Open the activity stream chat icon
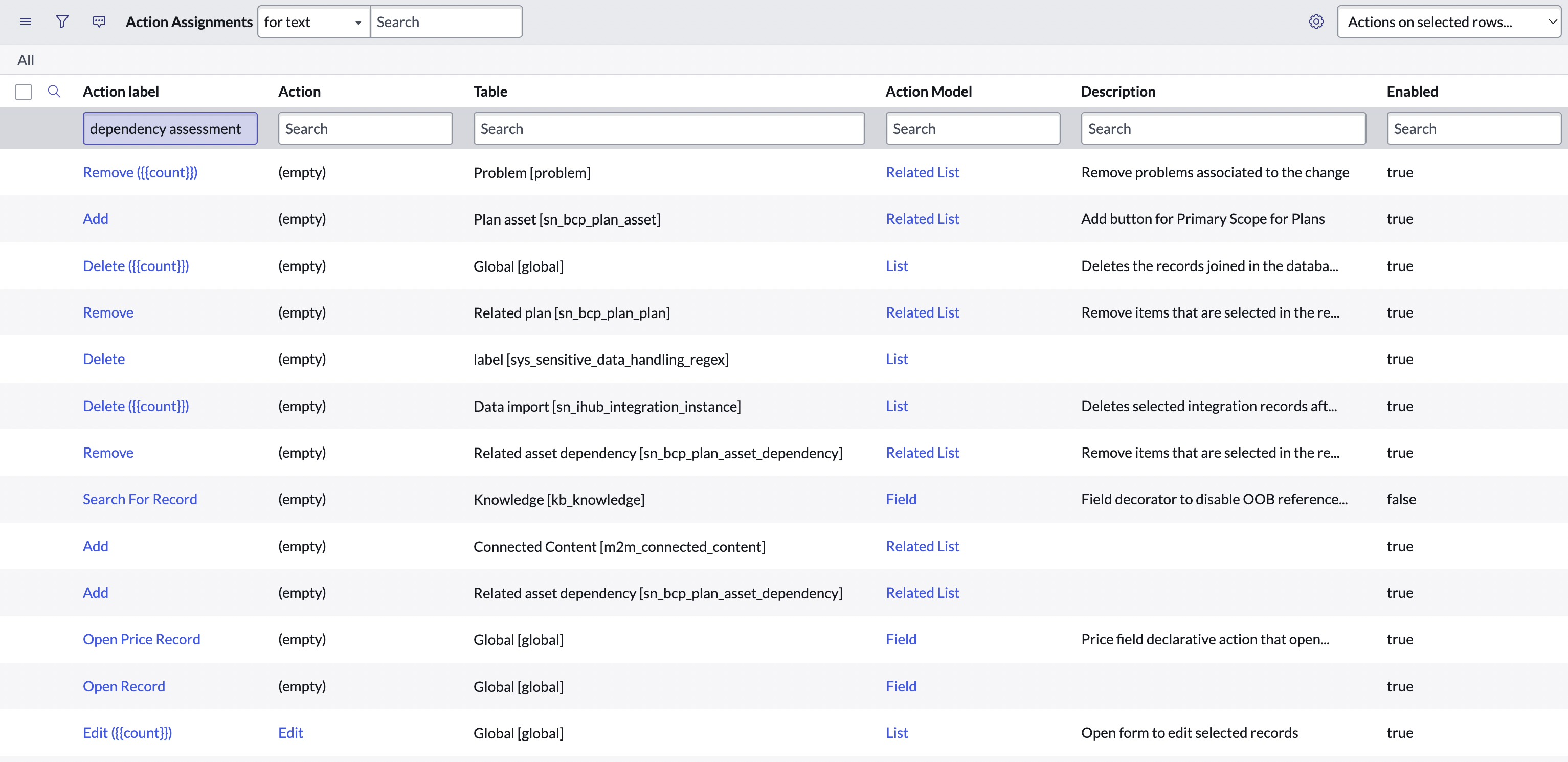 (x=99, y=22)
